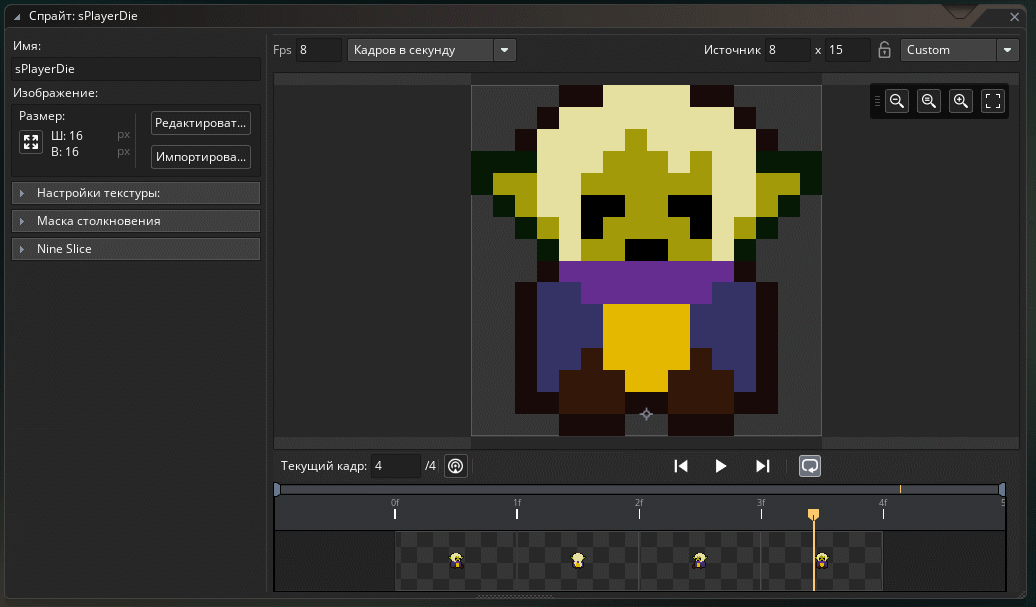Image resolution: width=1036 pixels, height=607 pixels.
Task: Click the zoom reset magnifier icon
Action: tap(929, 101)
